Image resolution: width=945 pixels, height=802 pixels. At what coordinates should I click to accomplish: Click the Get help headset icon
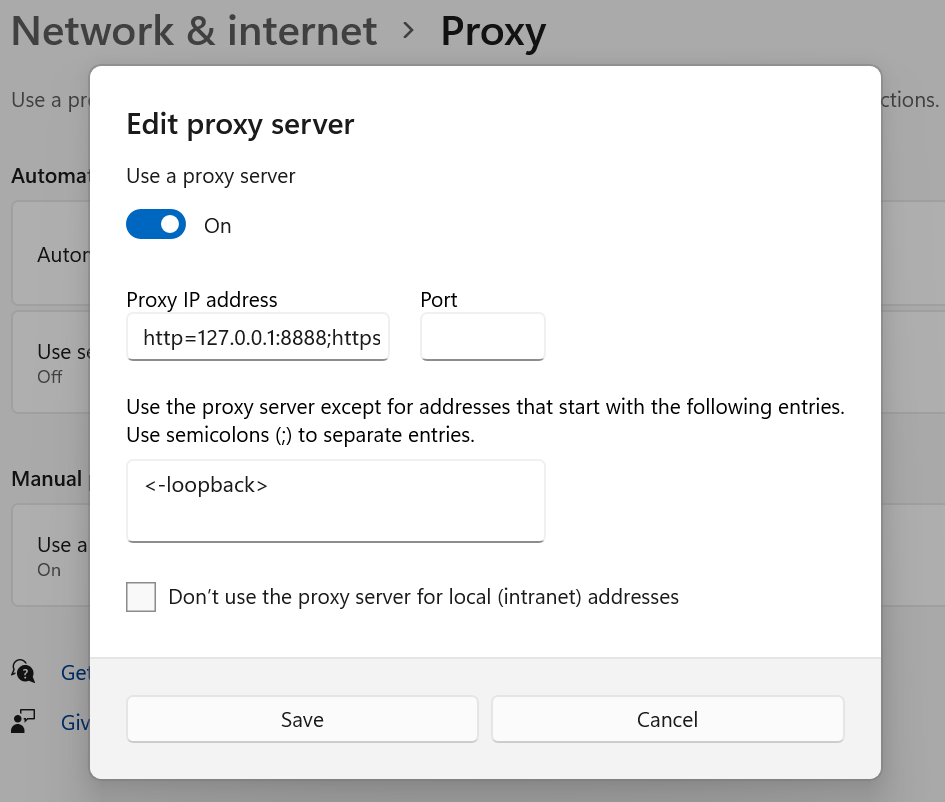point(22,671)
